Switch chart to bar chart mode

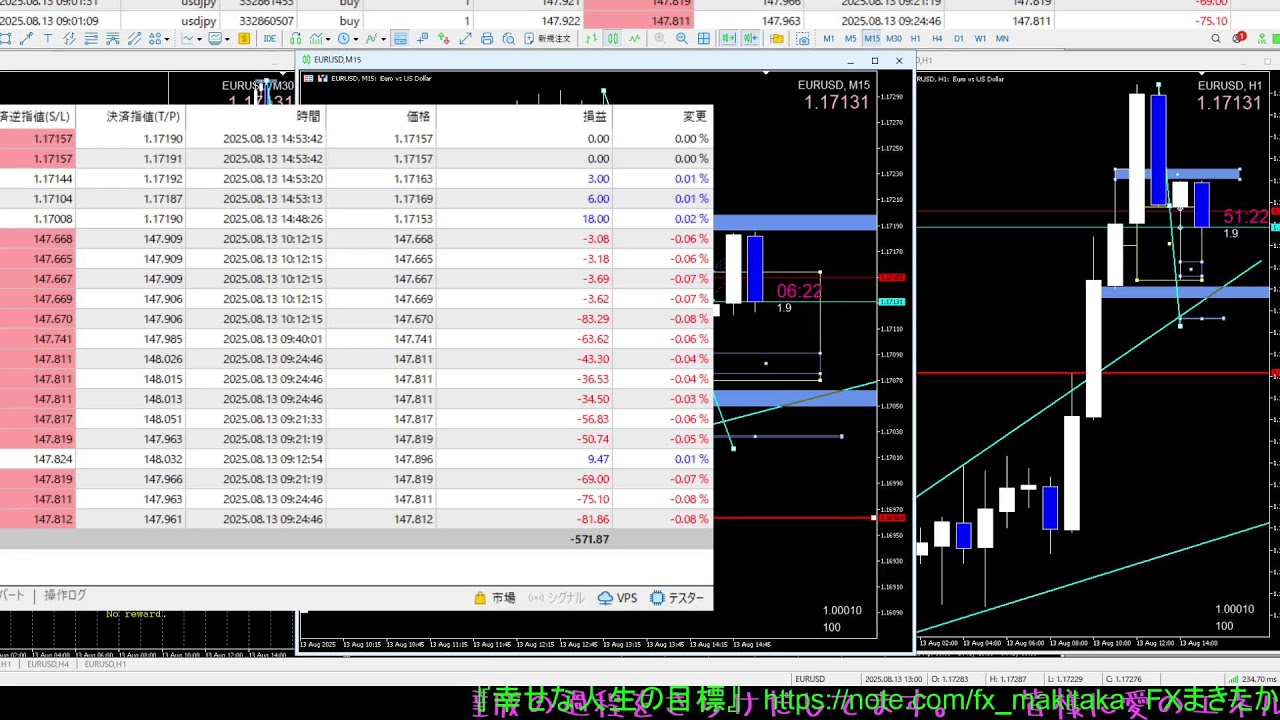591,39
